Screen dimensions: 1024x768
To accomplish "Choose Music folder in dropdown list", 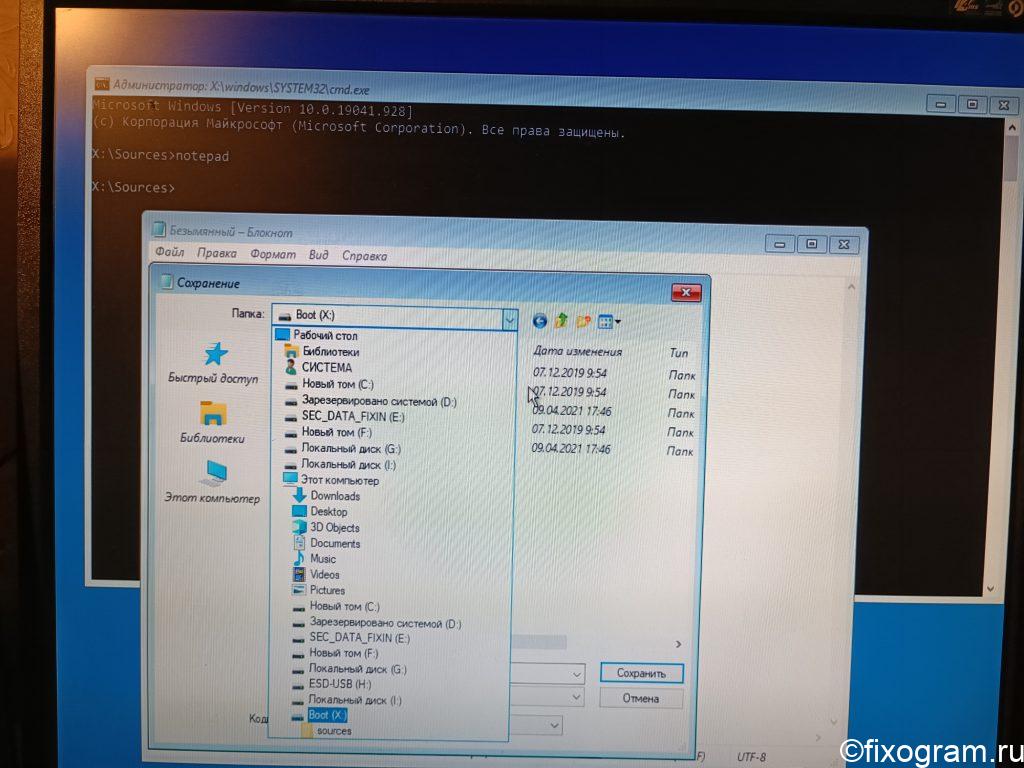I will coord(314,558).
